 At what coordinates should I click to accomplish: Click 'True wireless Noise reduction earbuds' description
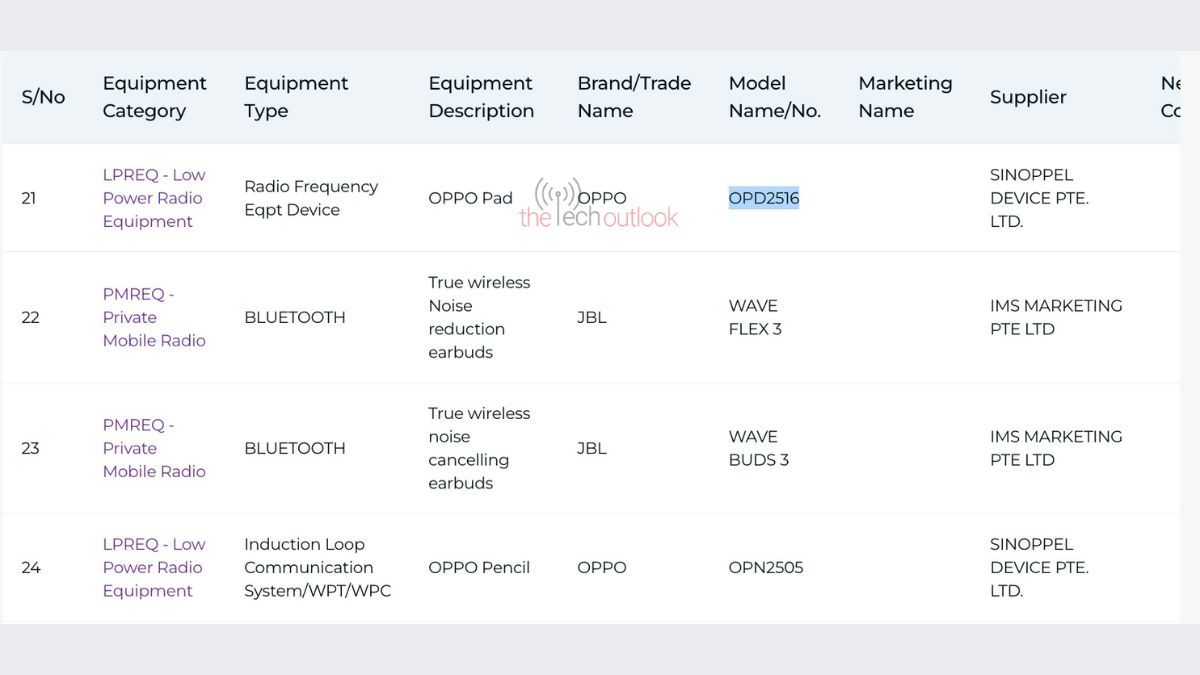[x=479, y=317]
